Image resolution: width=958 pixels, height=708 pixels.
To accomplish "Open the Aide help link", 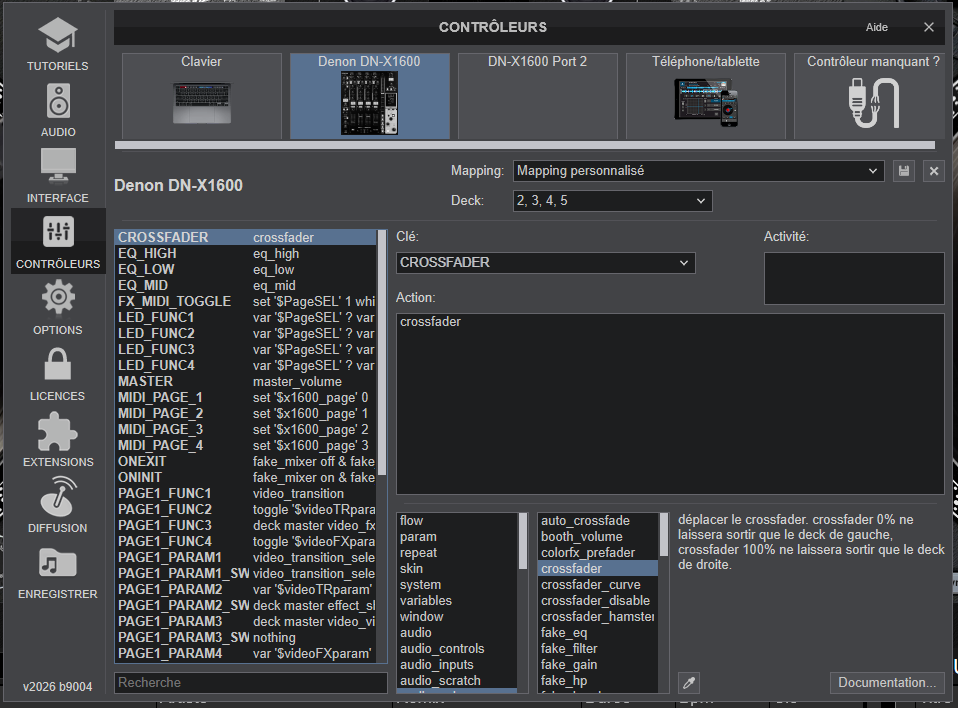I will (x=876, y=27).
